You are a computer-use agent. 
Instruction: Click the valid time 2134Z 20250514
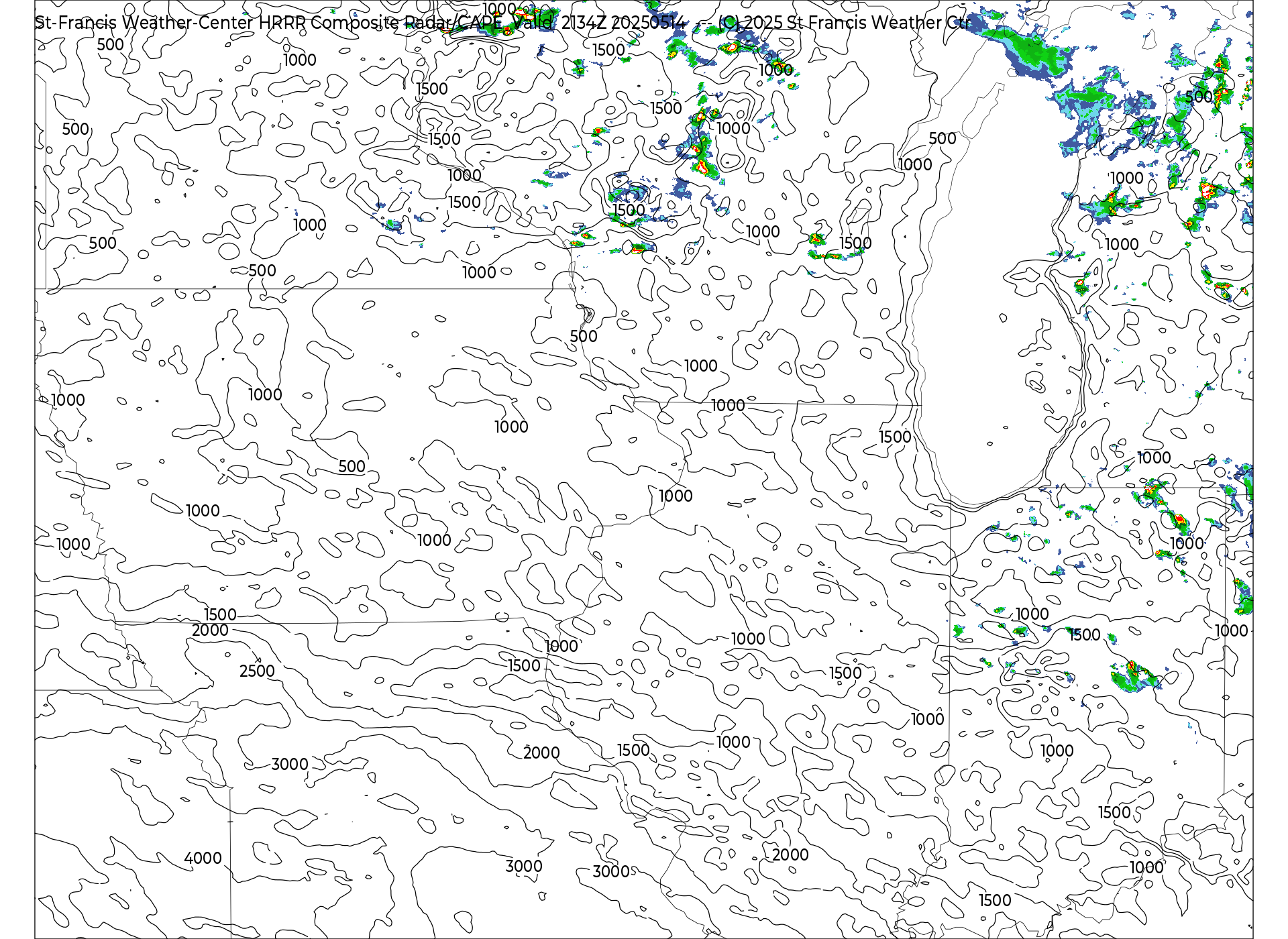click(x=623, y=23)
